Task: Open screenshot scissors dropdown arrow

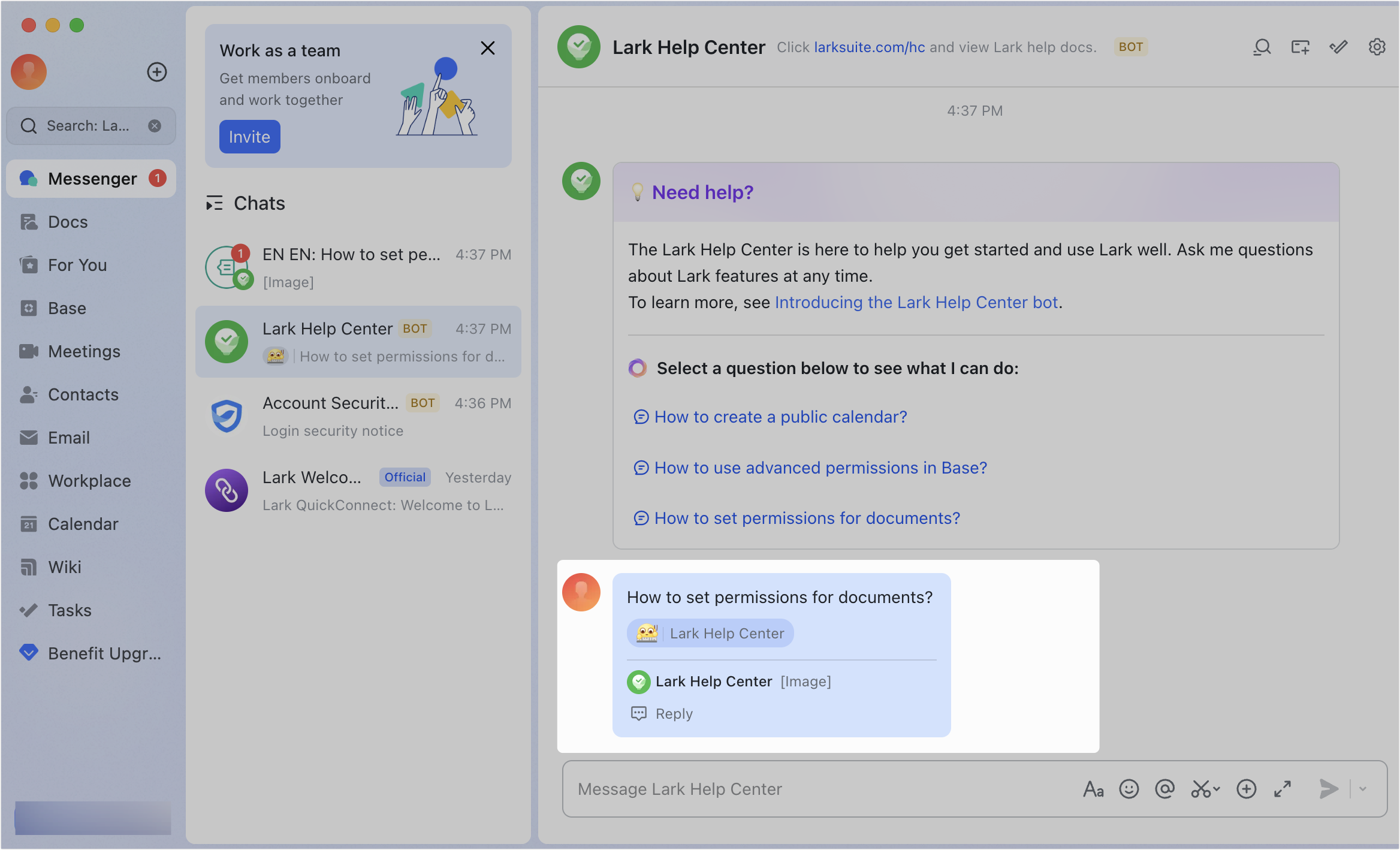Action: coord(1217,789)
